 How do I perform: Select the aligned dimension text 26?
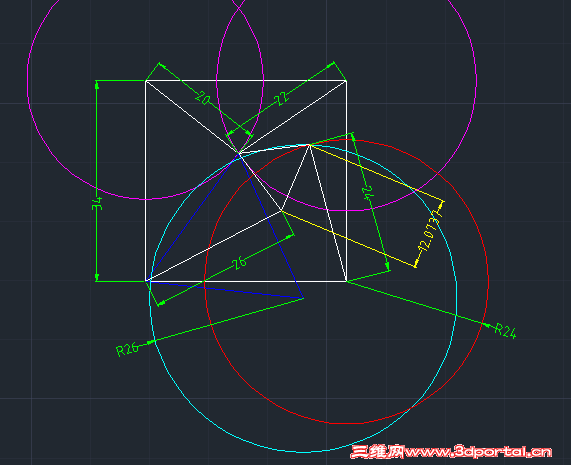[x=239, y=263]
